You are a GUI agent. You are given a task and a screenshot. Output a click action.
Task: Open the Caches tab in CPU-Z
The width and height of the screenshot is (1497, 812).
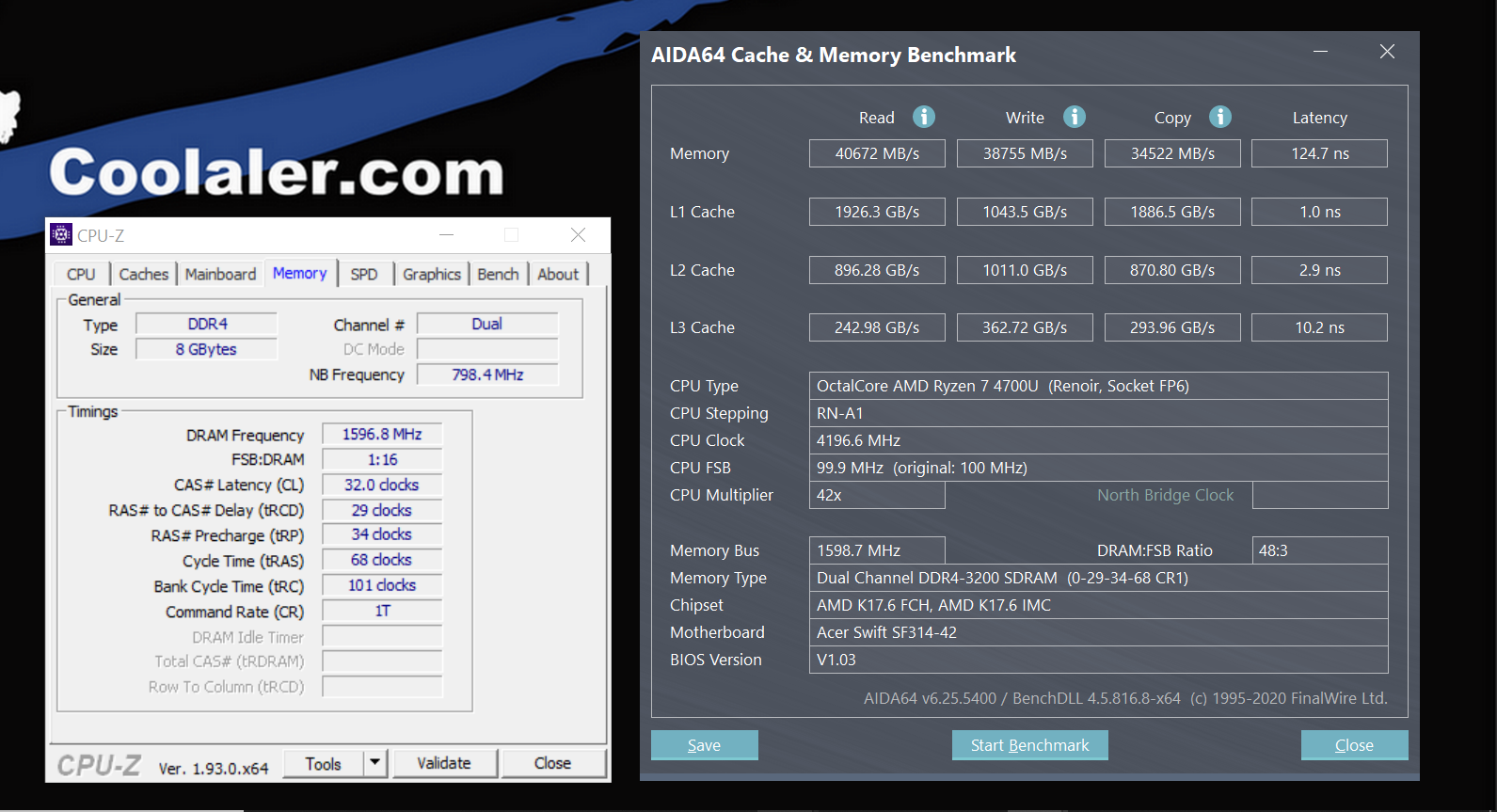point(144,274)
